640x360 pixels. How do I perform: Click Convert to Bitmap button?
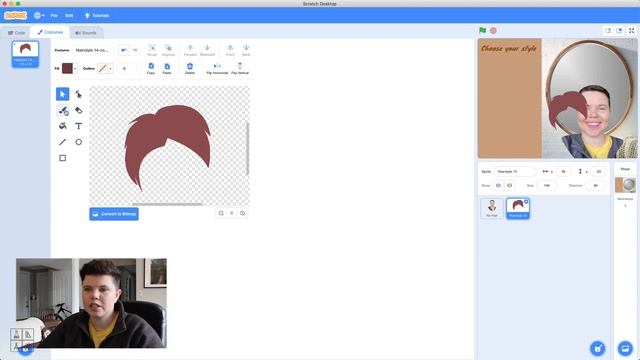(114, 214)
